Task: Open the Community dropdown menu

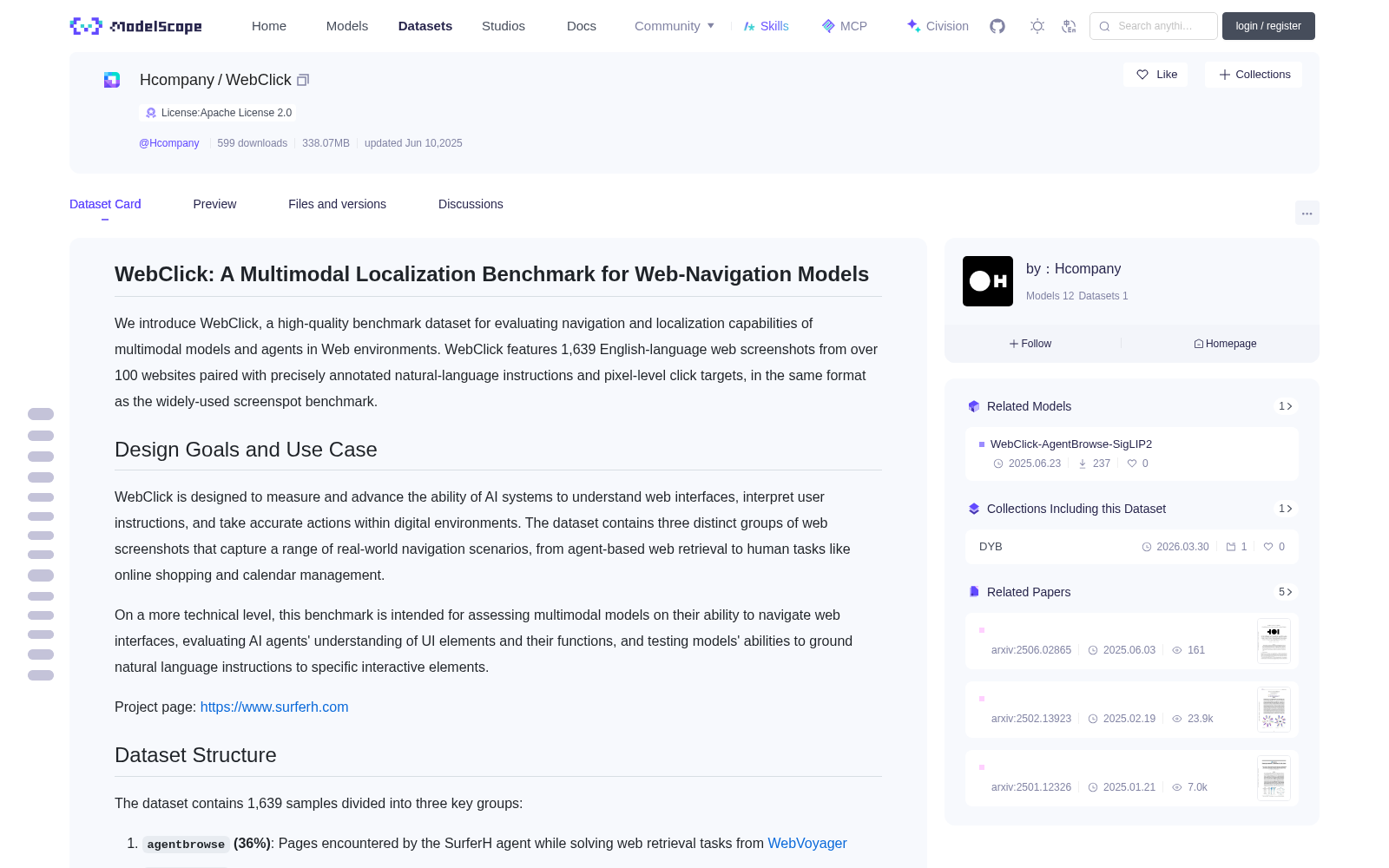Action: [675, 26]
